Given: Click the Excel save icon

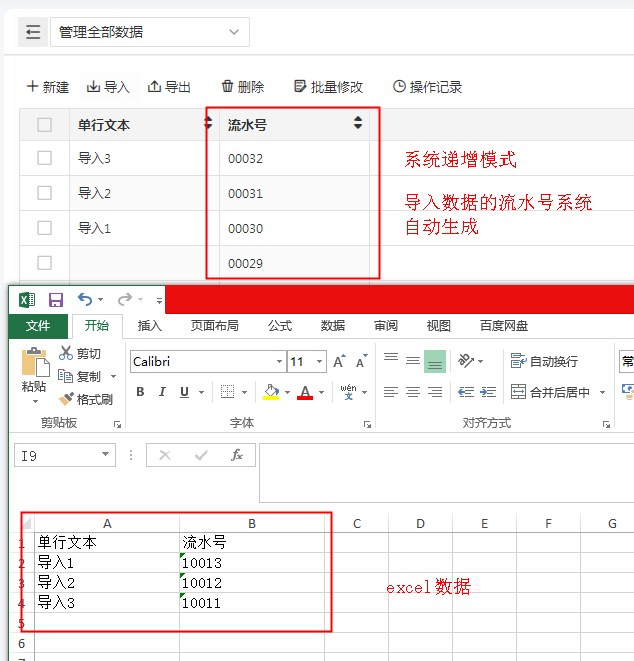Looking at the screenshot, I should (x=56, y=300).
